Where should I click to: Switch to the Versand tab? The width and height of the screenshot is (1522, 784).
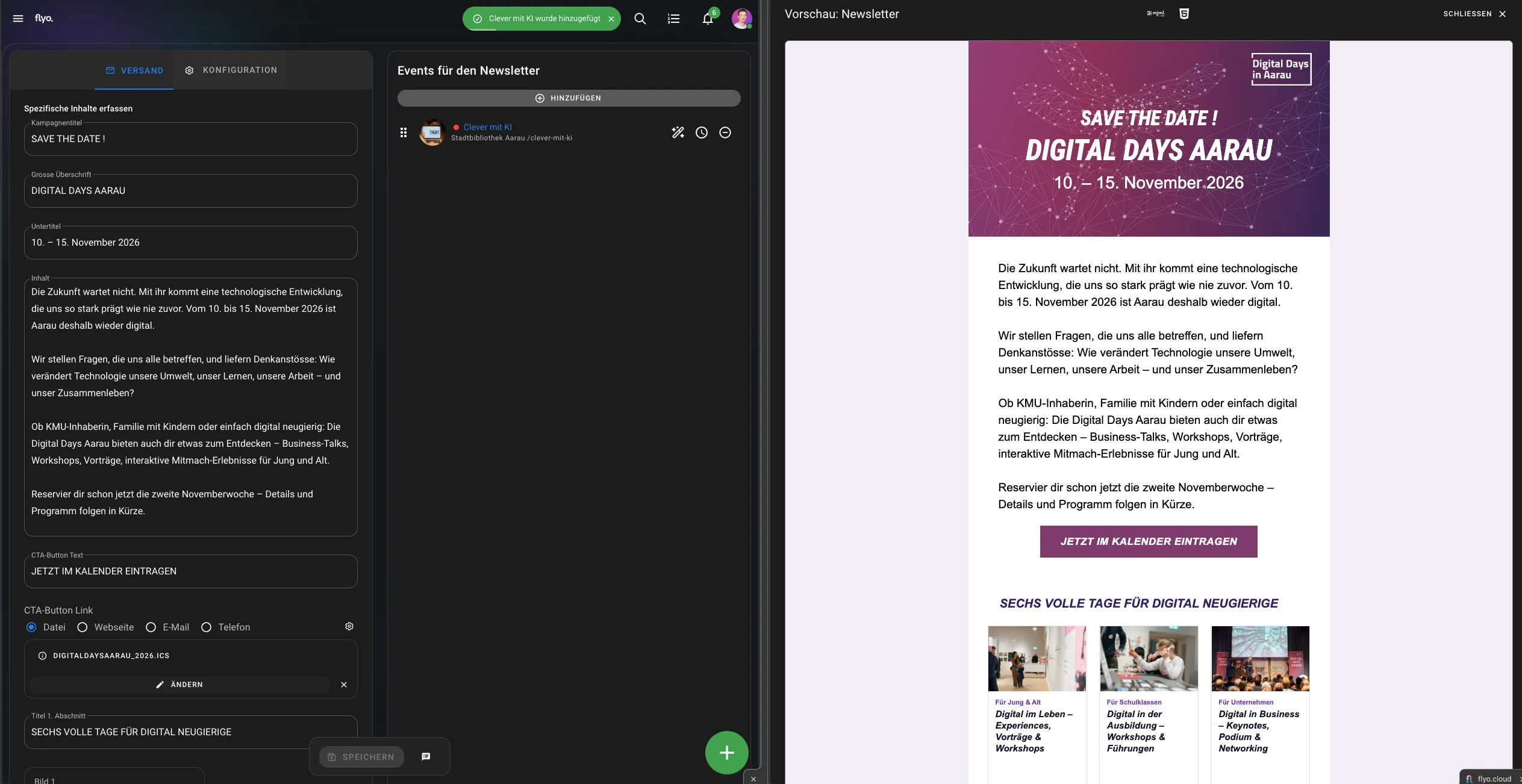(134, 70)
